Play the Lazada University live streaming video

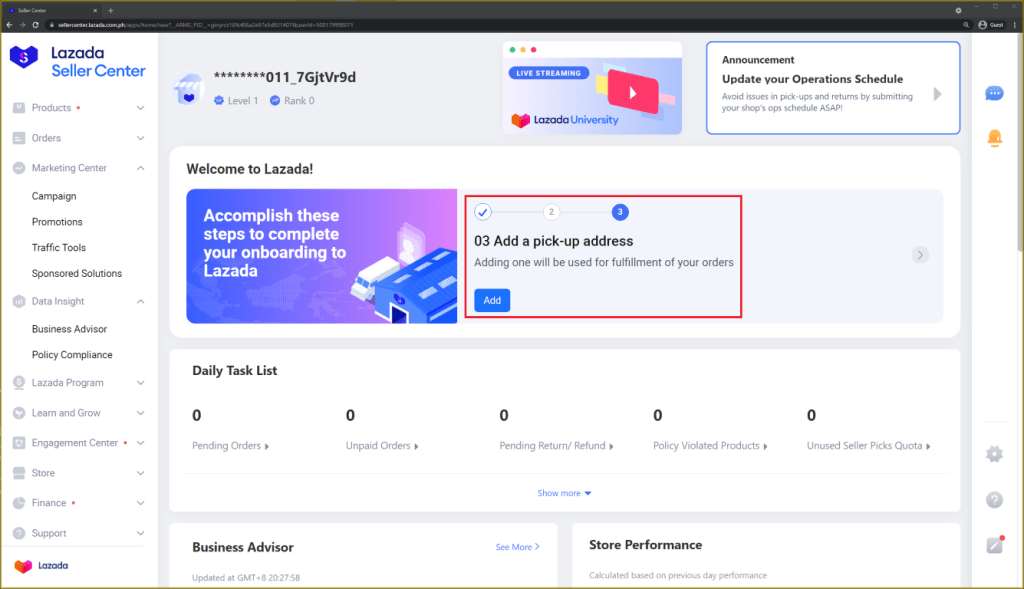click(x=629, y=92)
